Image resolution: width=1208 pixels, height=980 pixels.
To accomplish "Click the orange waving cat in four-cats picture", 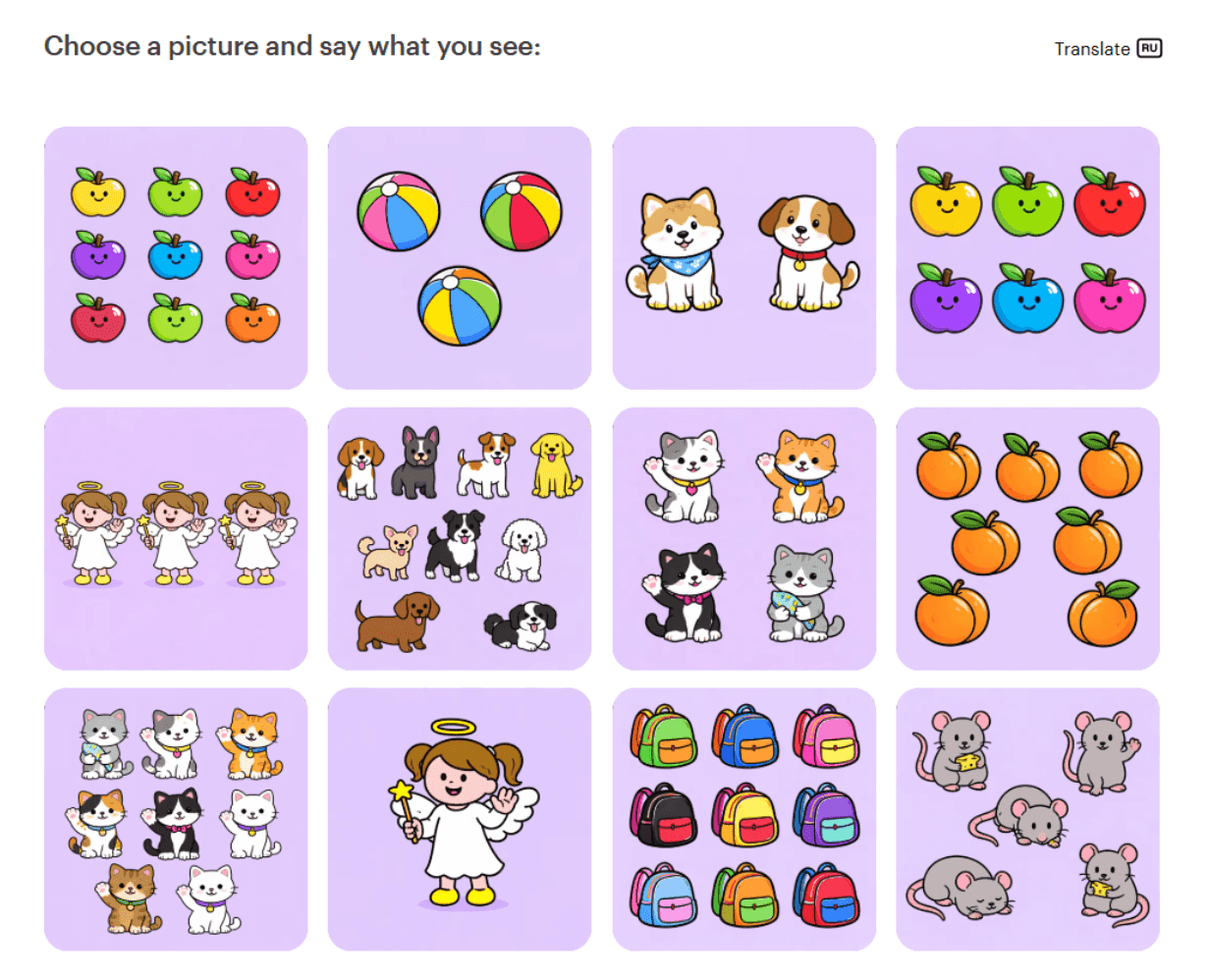I will (798, 477).
